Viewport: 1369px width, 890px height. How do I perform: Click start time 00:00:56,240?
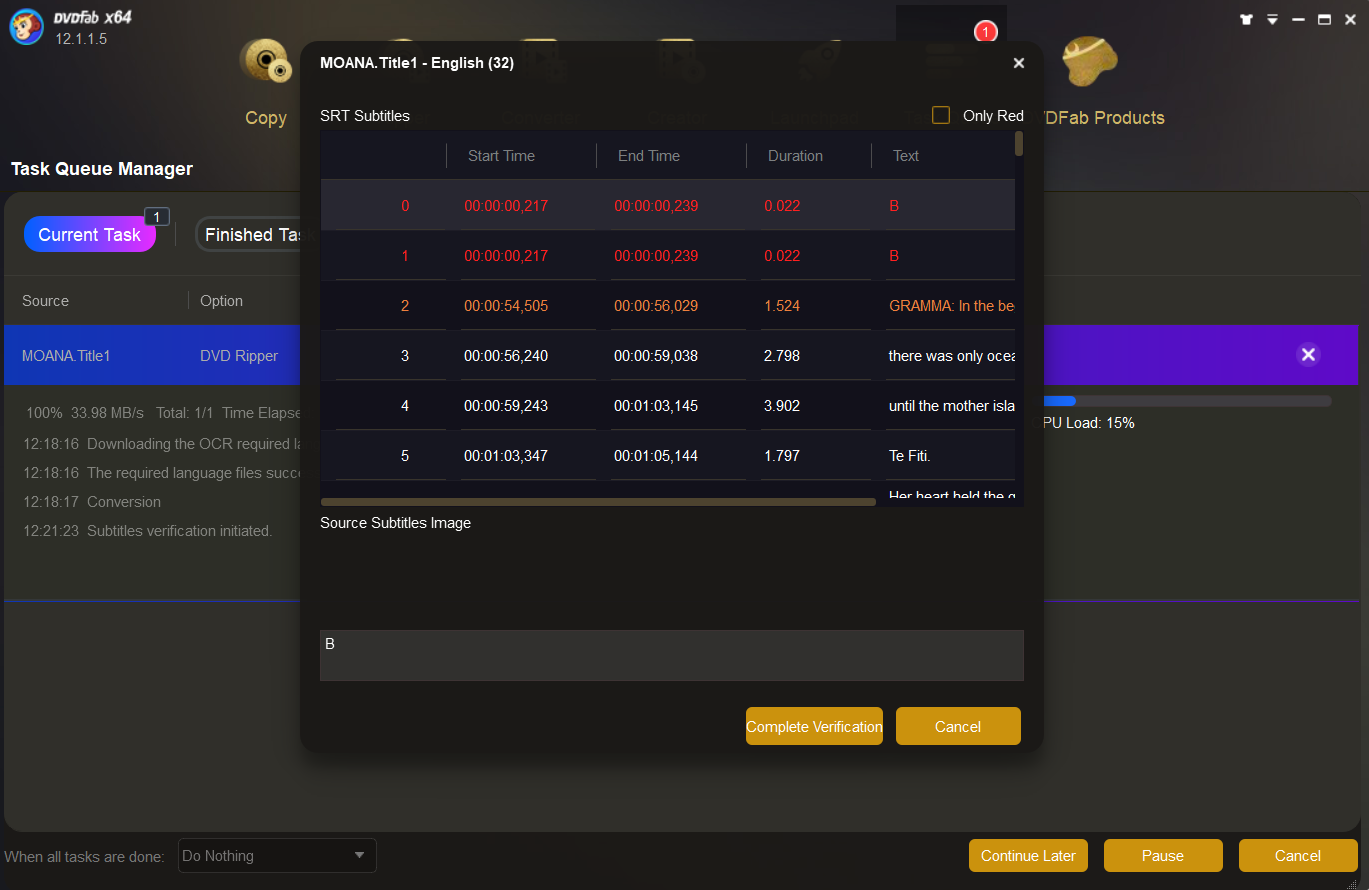tap(506, 356)
